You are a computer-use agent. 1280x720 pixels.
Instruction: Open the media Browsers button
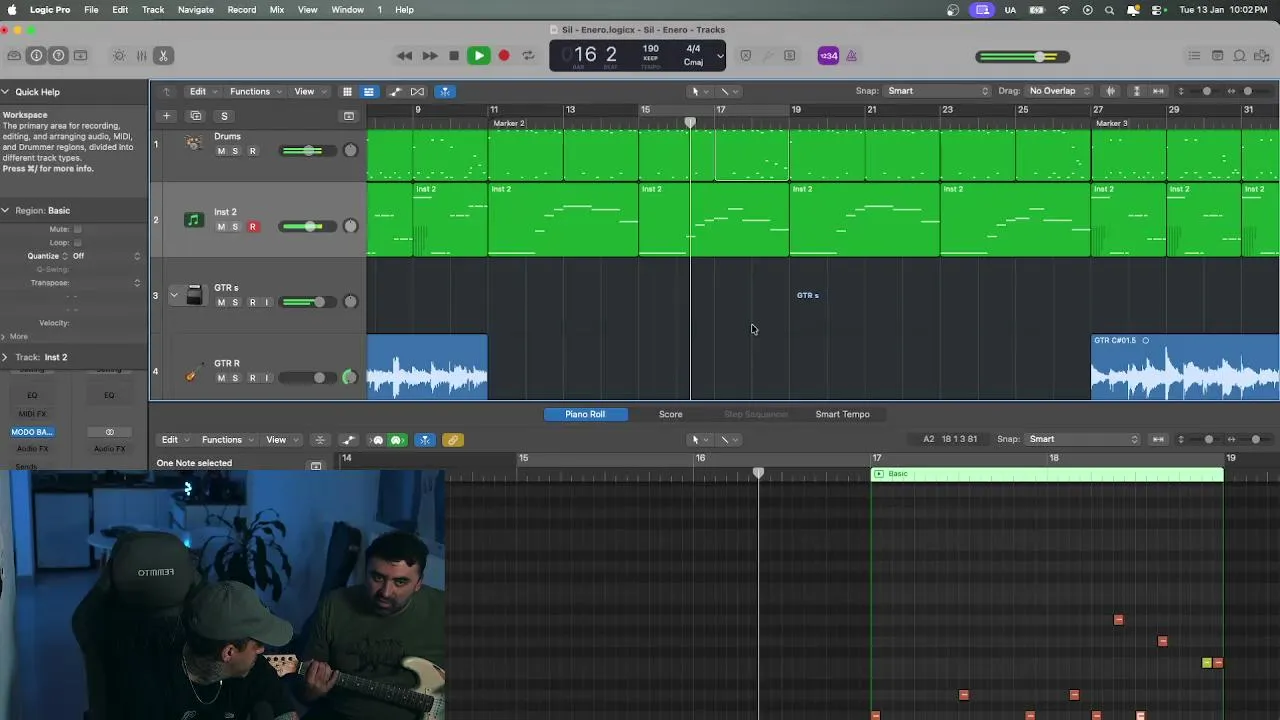1262,56
